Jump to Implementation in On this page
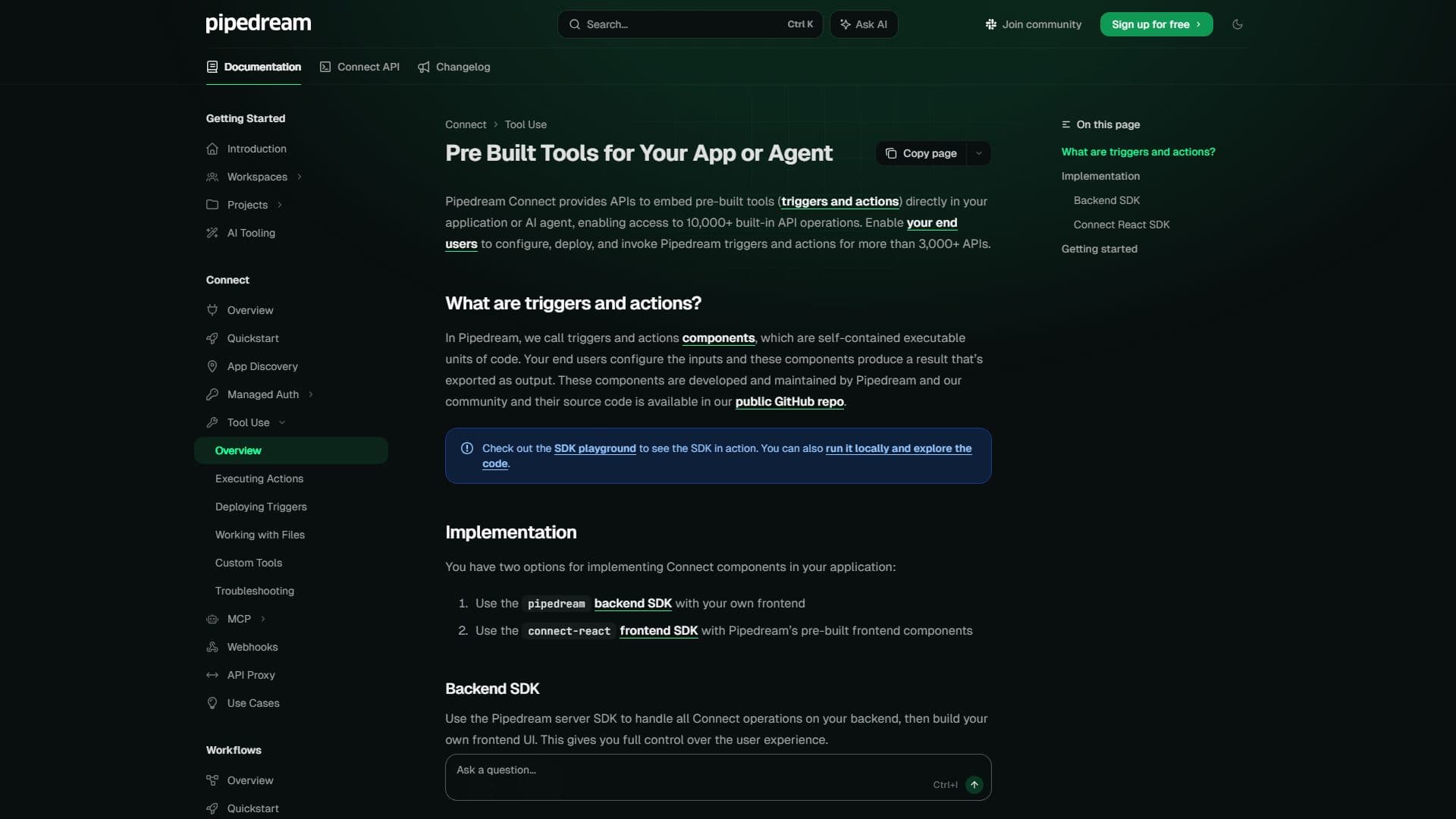This screenshot has width=1456, height=819. pos(1100,176)
